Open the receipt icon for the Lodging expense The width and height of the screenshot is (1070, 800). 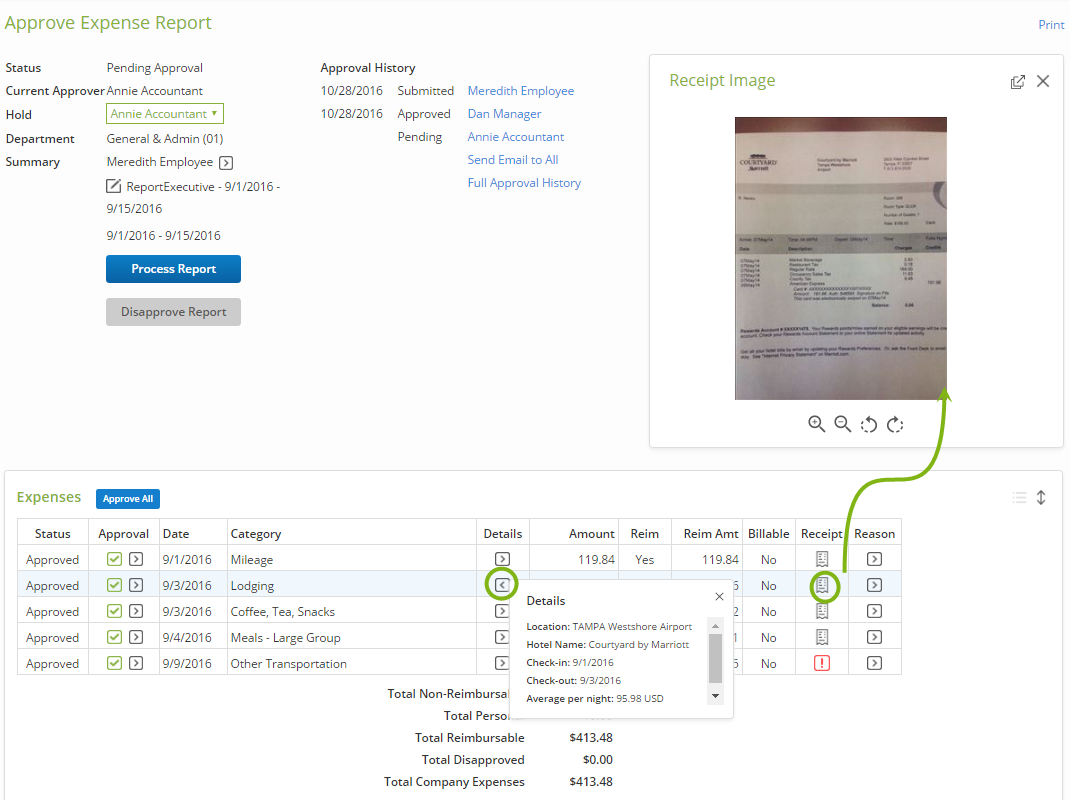(x=822, y=585)
